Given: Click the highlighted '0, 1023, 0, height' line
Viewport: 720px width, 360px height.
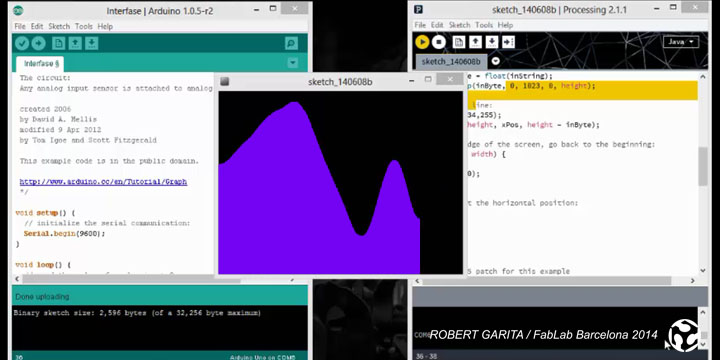Looking at the screenshot, I should pos(551,85).
